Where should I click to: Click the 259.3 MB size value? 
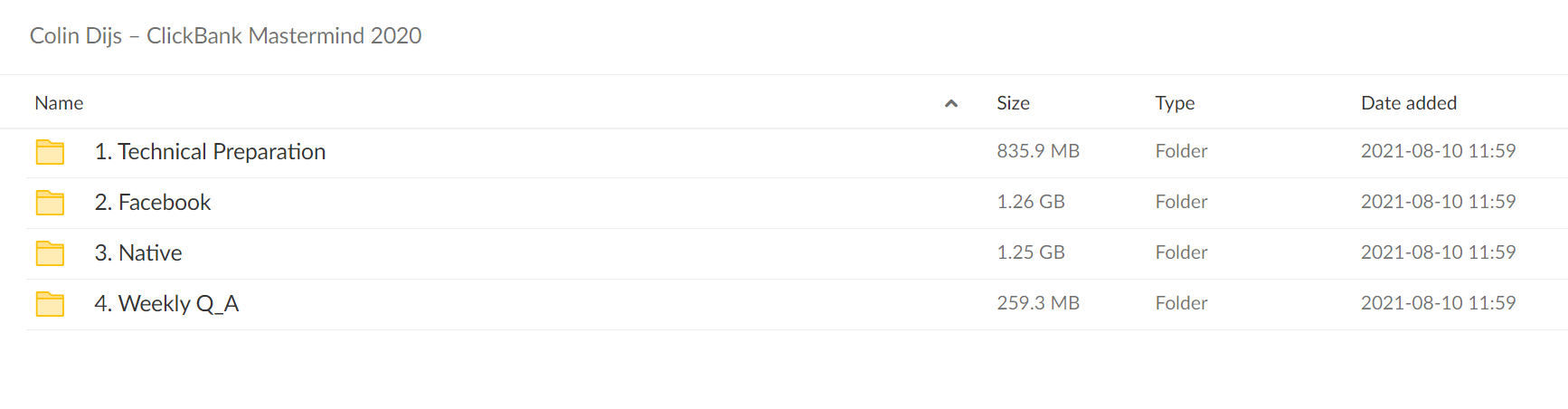(1038, 303)
